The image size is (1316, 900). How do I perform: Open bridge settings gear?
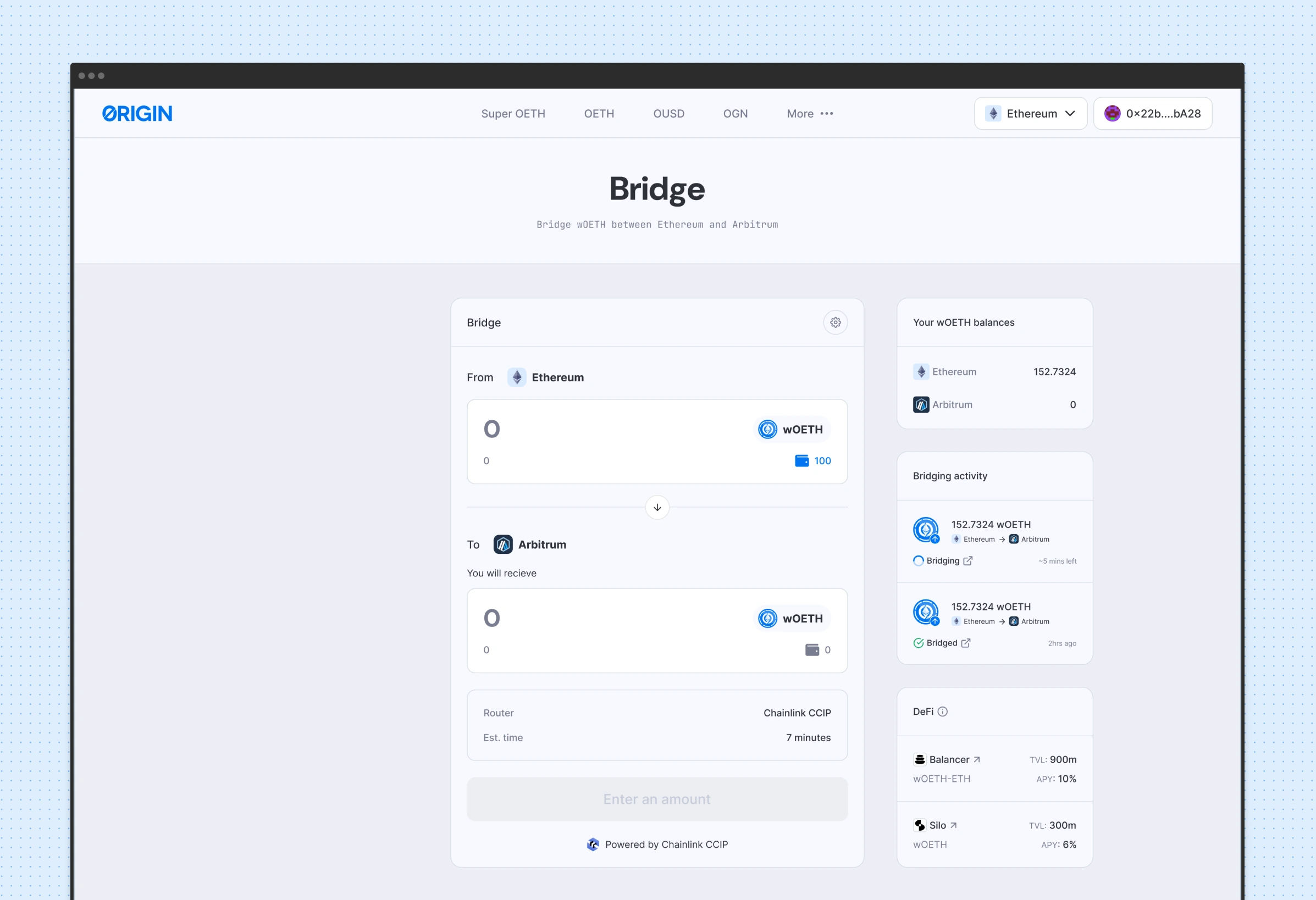[835, 323]
